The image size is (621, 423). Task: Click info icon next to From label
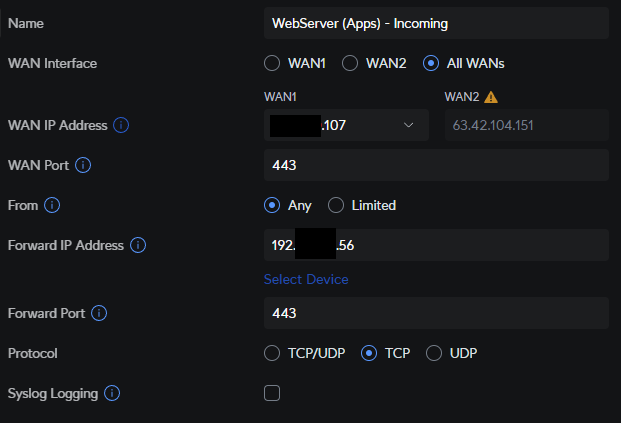[52, 205]
